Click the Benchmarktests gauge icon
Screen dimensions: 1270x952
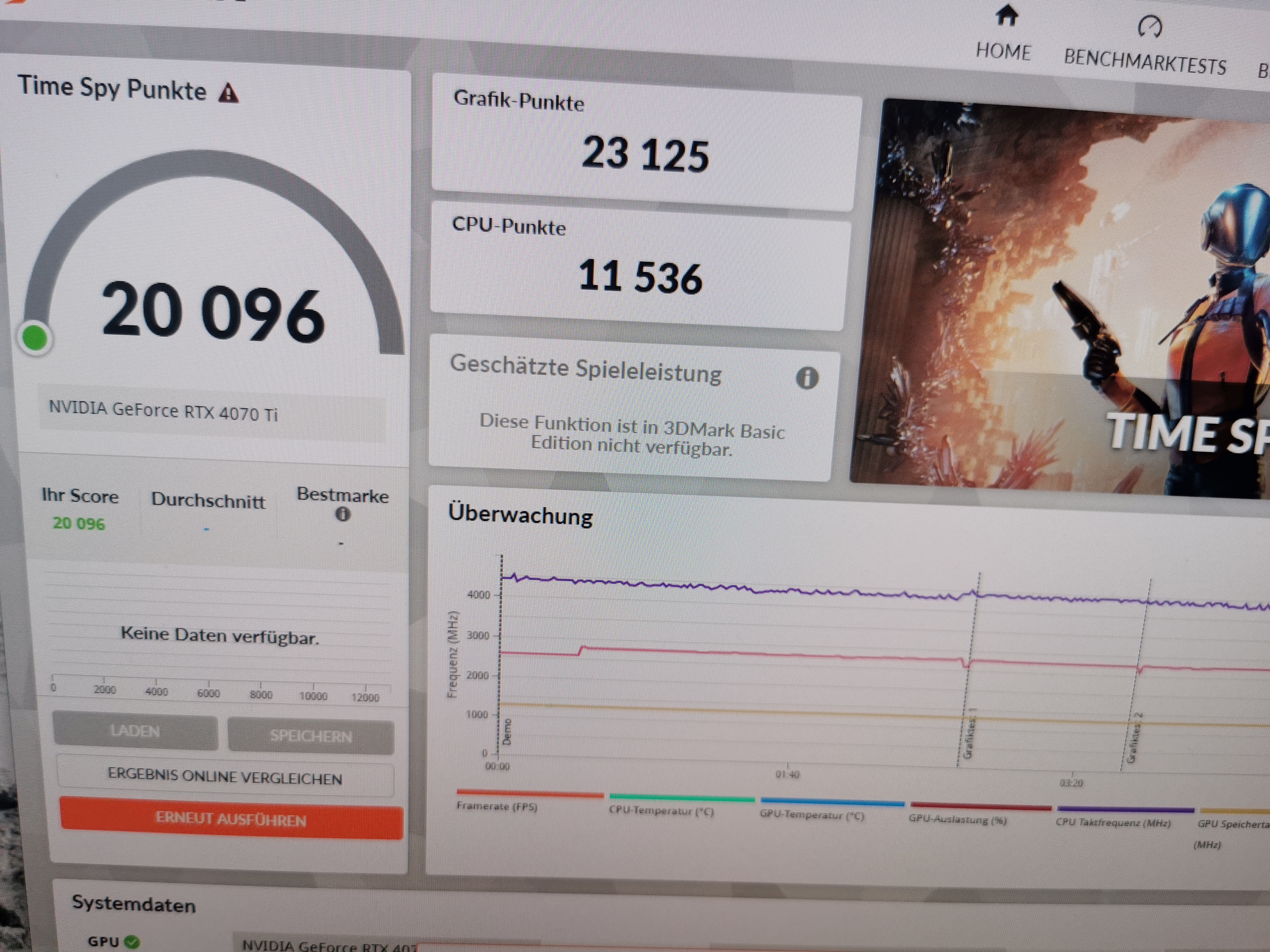(1150, 26)
